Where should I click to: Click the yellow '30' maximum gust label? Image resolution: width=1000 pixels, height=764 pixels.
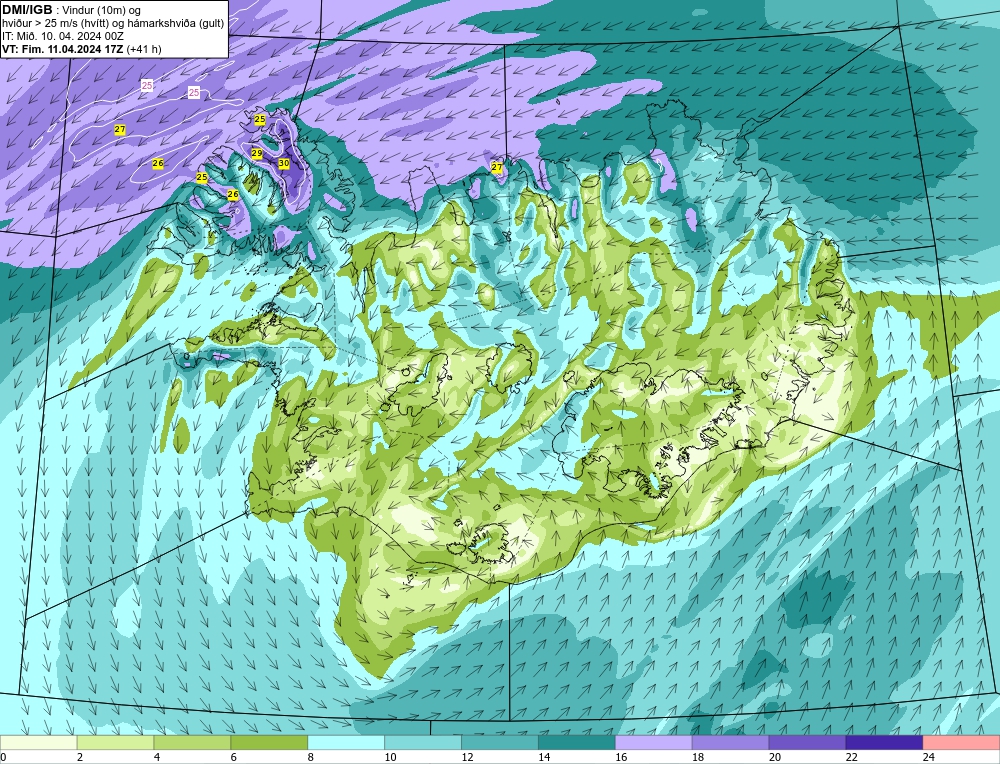[x=284, y=163]
